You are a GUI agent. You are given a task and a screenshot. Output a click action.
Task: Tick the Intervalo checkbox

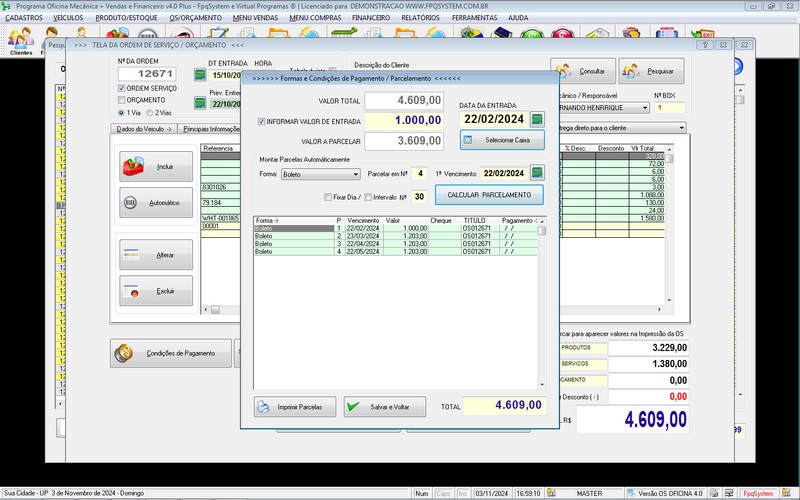click(x=367, y=196)
